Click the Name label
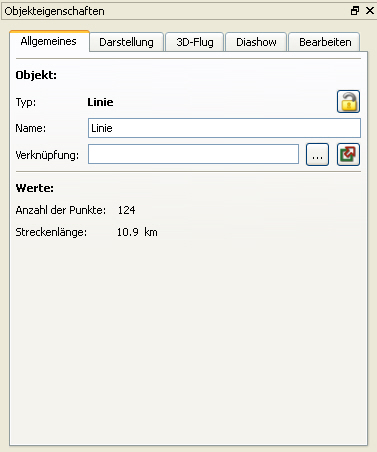Image resolution: width=377 pixels, height=452 pixels. tap(31, 128)
